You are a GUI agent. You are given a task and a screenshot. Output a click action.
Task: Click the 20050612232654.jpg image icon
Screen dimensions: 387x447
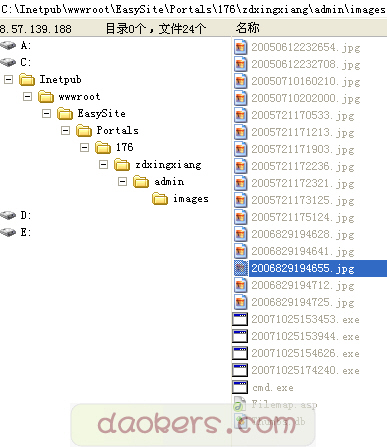[x=240, y=47]
